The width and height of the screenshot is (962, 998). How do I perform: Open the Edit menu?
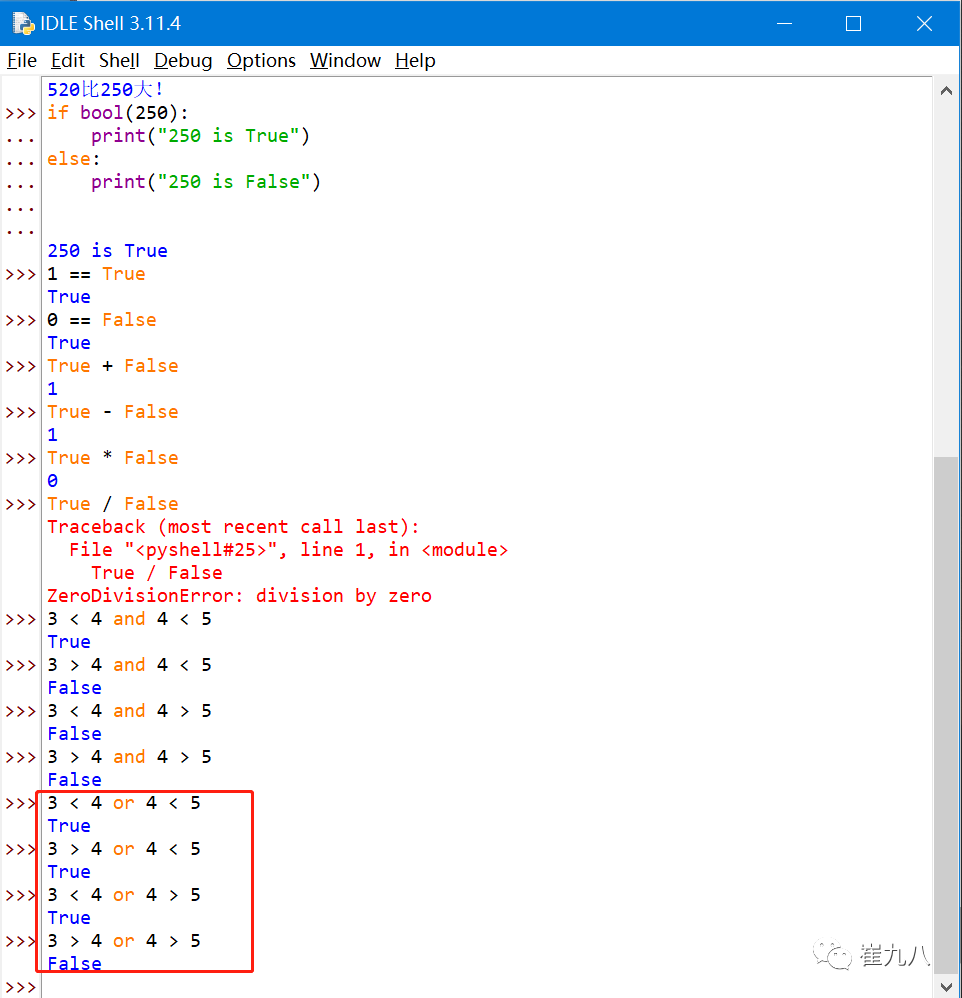[67, 60]
